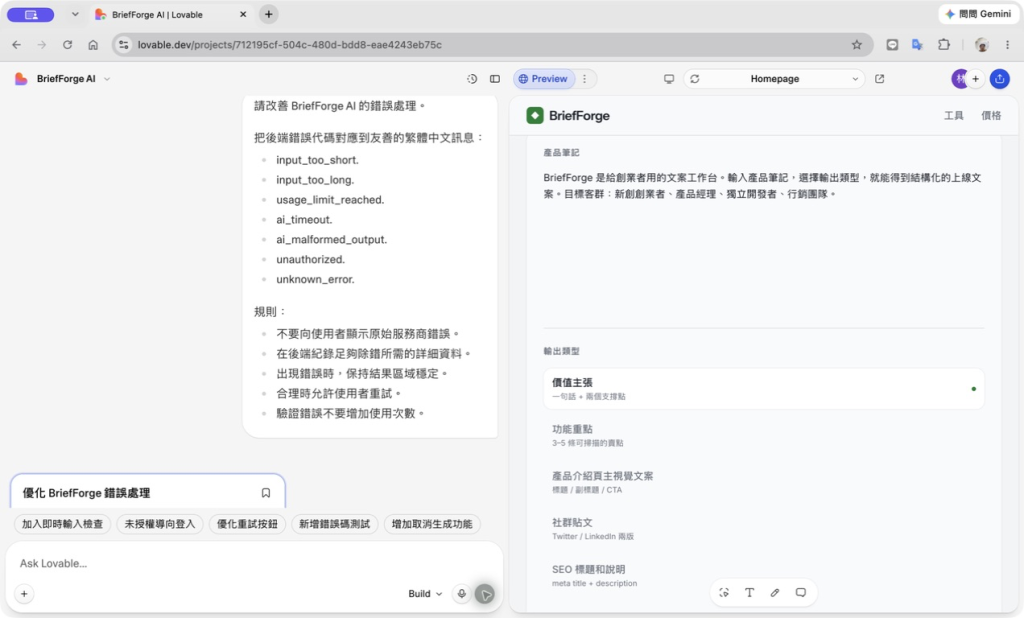Bookmark this page with the star icon
Viewport: 1024px width, 618px height.
(x=856, y=44)
